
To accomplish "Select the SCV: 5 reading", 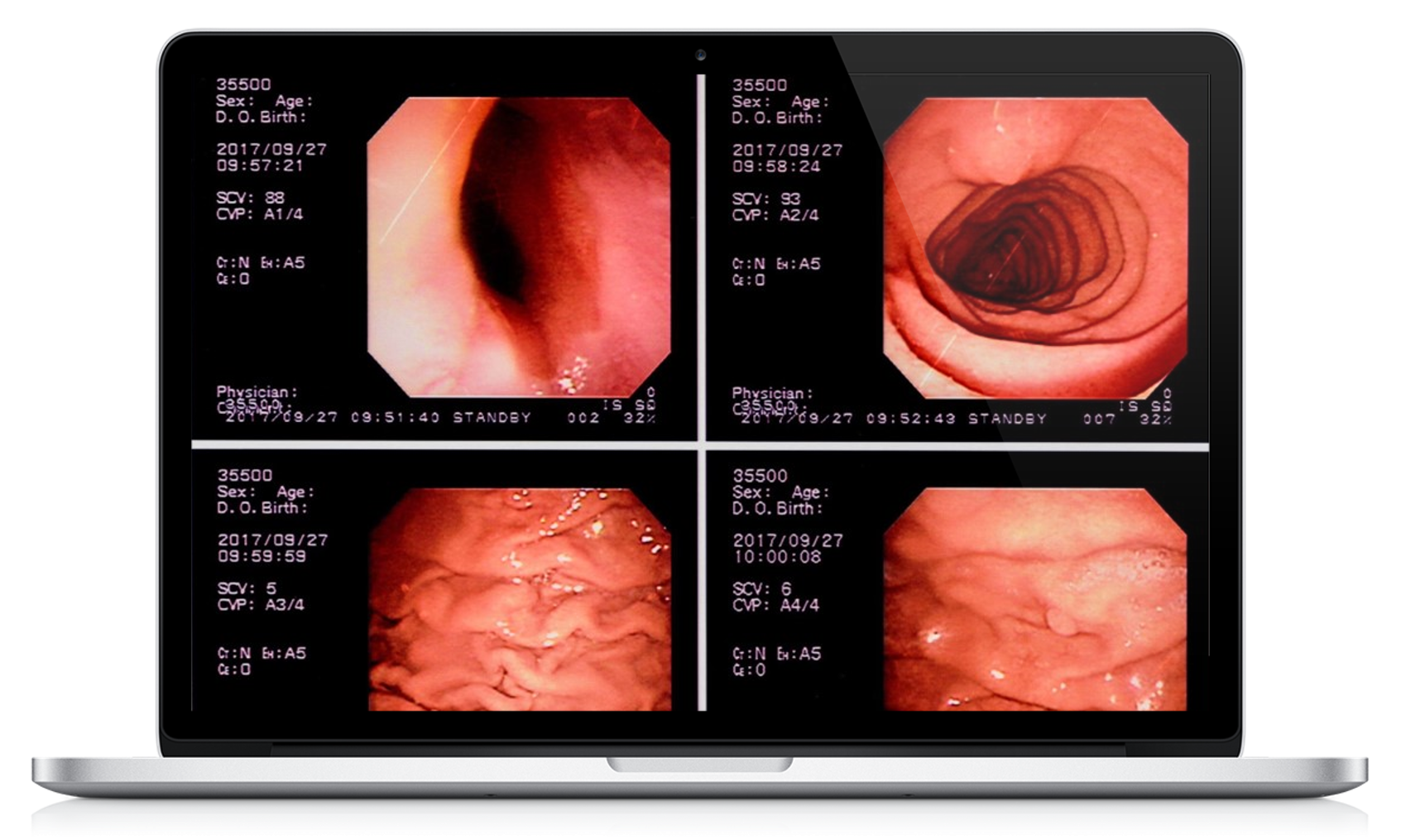I will click(247, 588).
